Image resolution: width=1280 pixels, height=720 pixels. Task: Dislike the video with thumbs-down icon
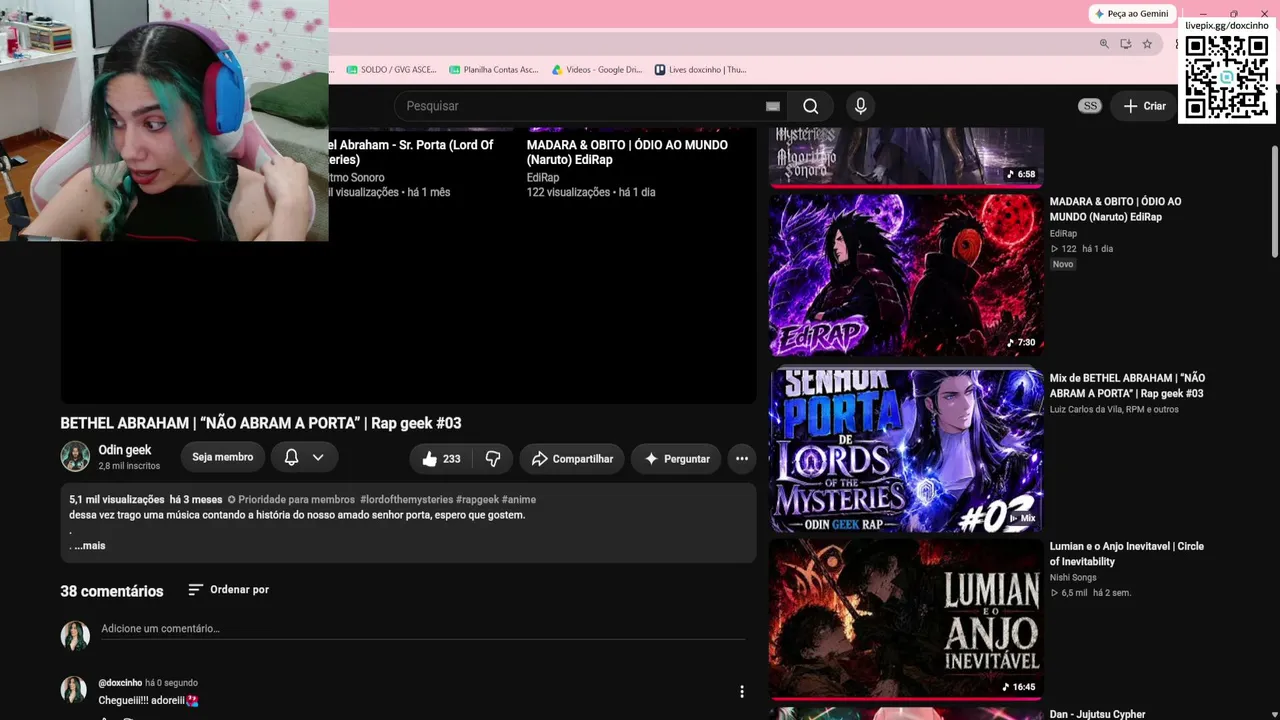[x=493, y=459]
